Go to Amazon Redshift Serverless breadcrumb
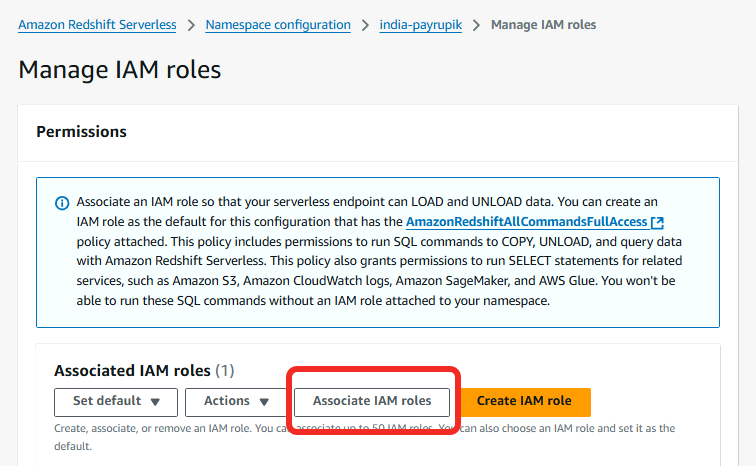 [x=98, y=25]
